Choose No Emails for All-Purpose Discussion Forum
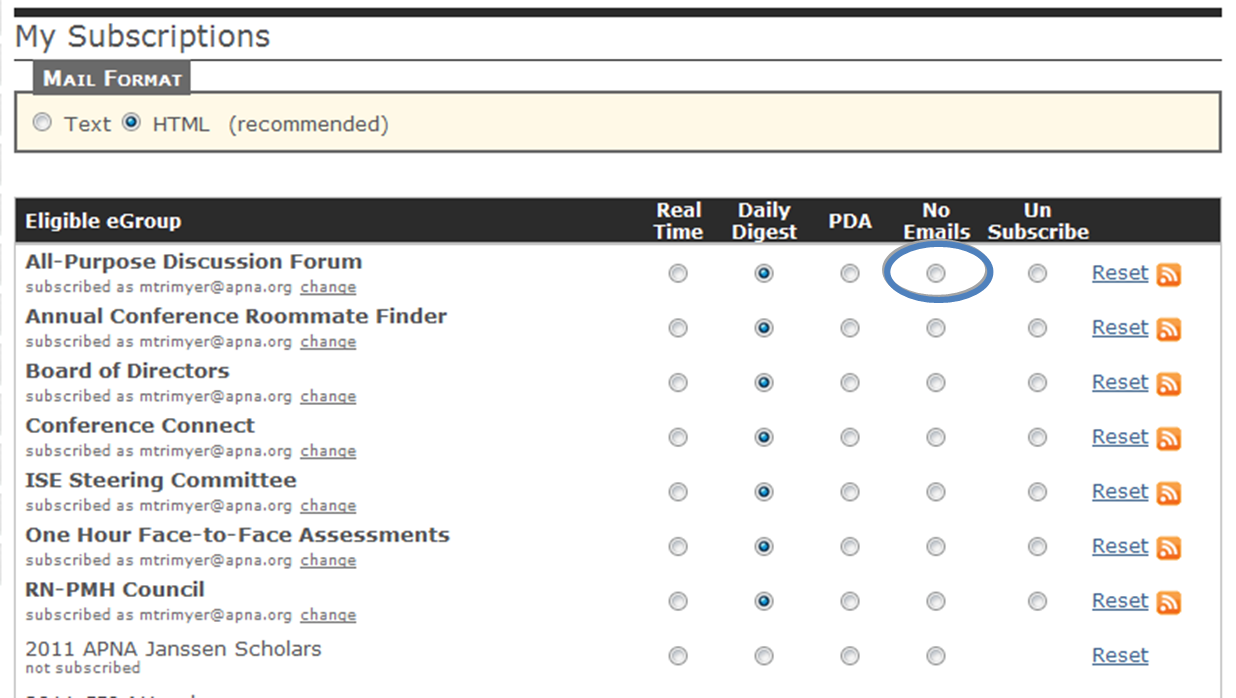Screen dimensions: 1236x698 (935, 273)
